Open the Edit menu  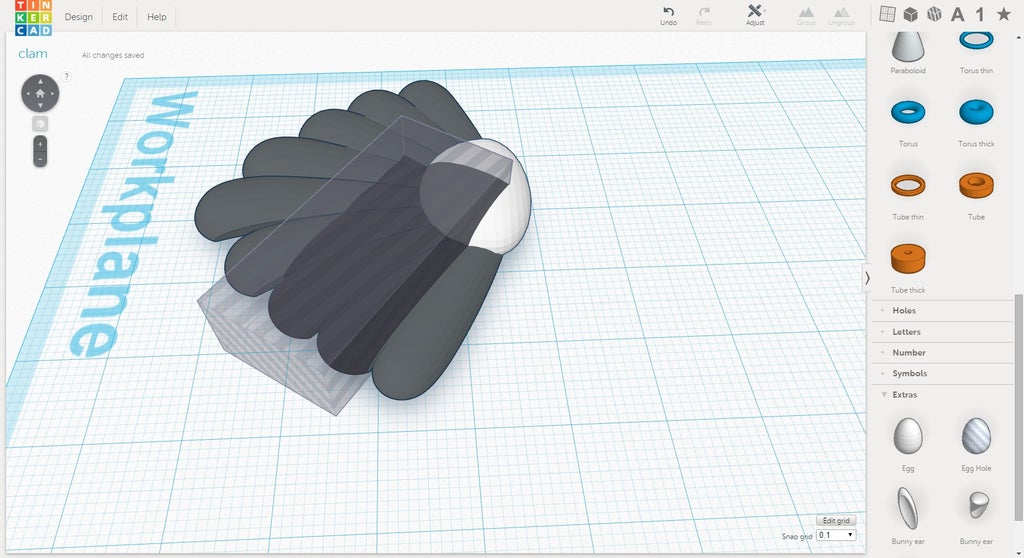[x=120, y=17]
